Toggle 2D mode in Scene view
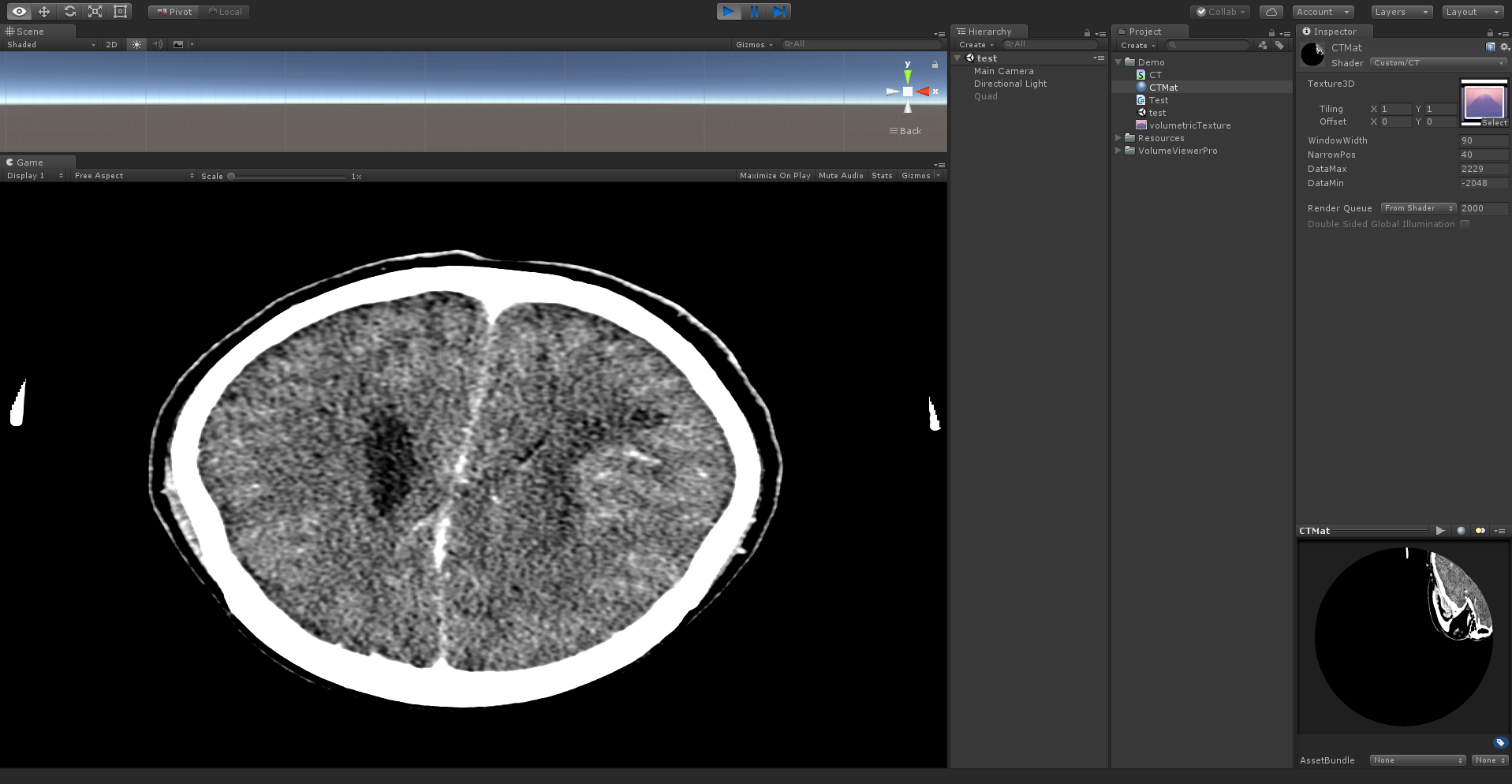1512x784 pixels. [x=111, y=44]
